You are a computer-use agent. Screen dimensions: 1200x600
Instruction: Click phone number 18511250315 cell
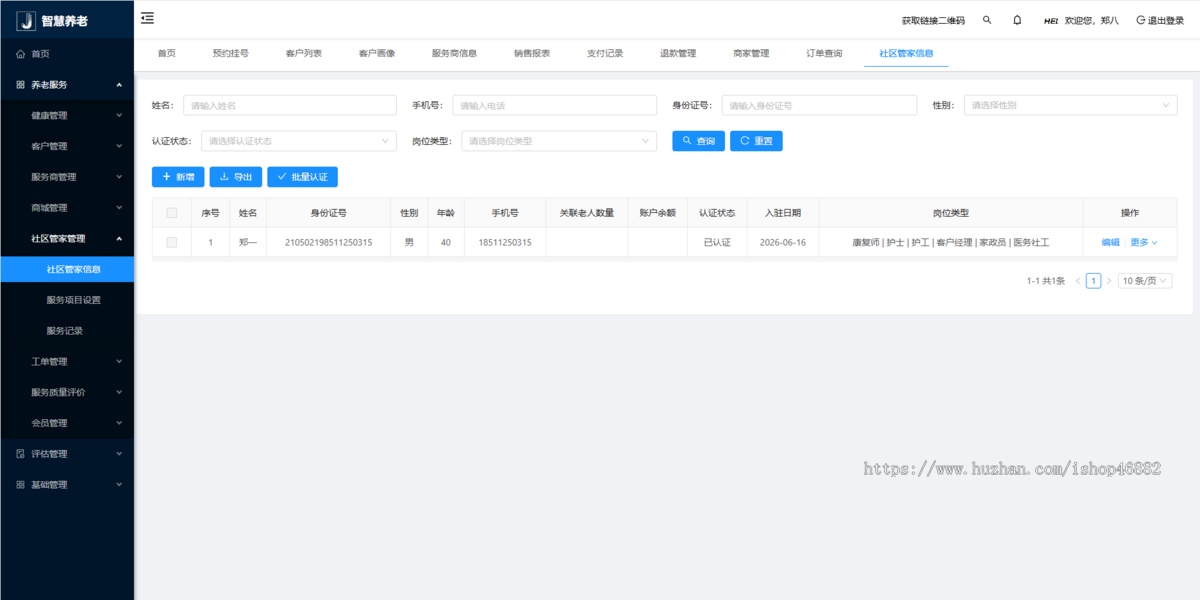(505, 243)
